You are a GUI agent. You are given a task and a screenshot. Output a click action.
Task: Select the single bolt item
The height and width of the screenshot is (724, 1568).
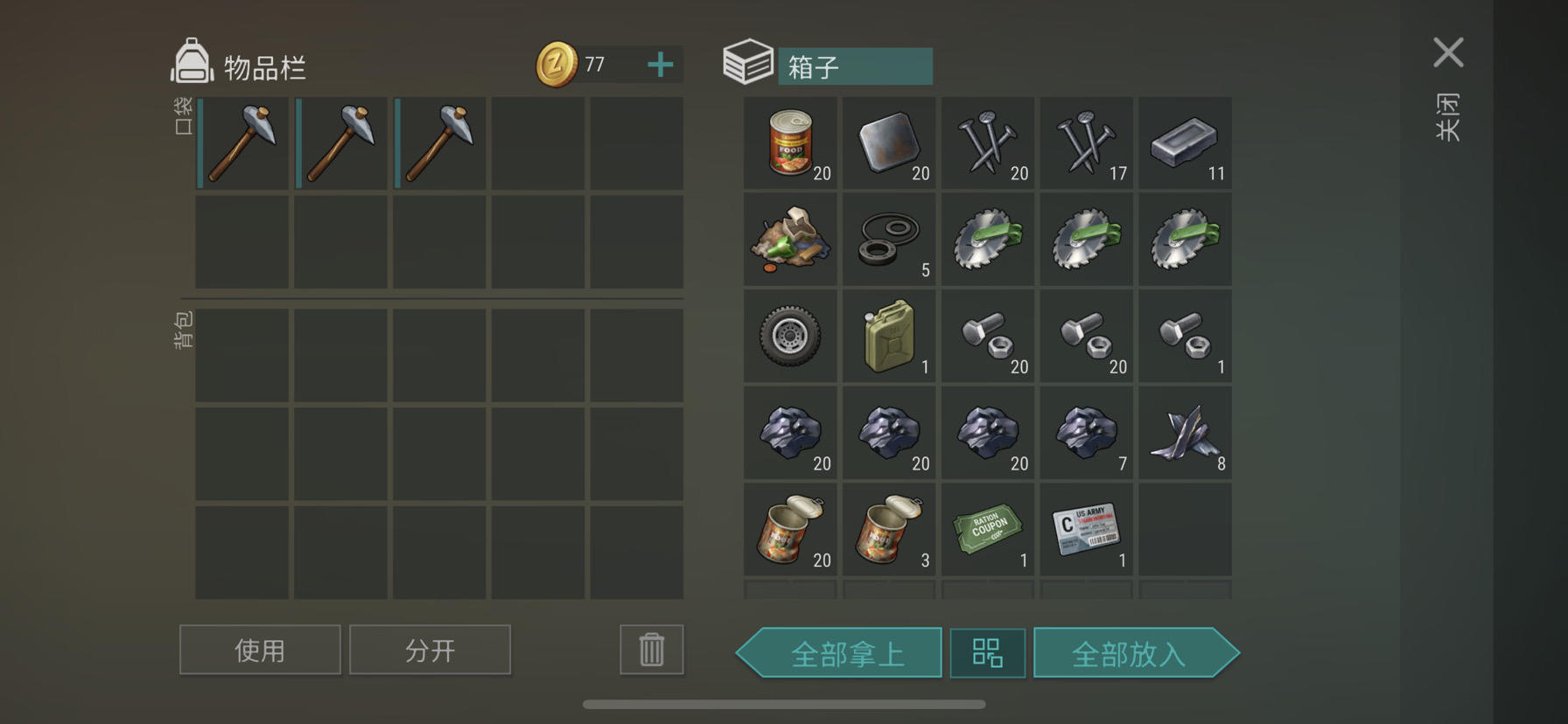click(x=1185, y=336)
